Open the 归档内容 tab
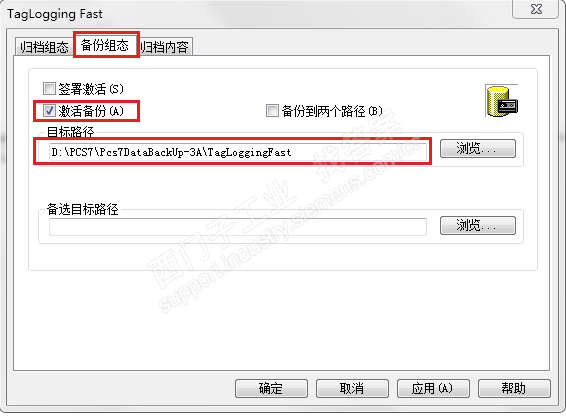The image size is (566, 419). point(165,47)
